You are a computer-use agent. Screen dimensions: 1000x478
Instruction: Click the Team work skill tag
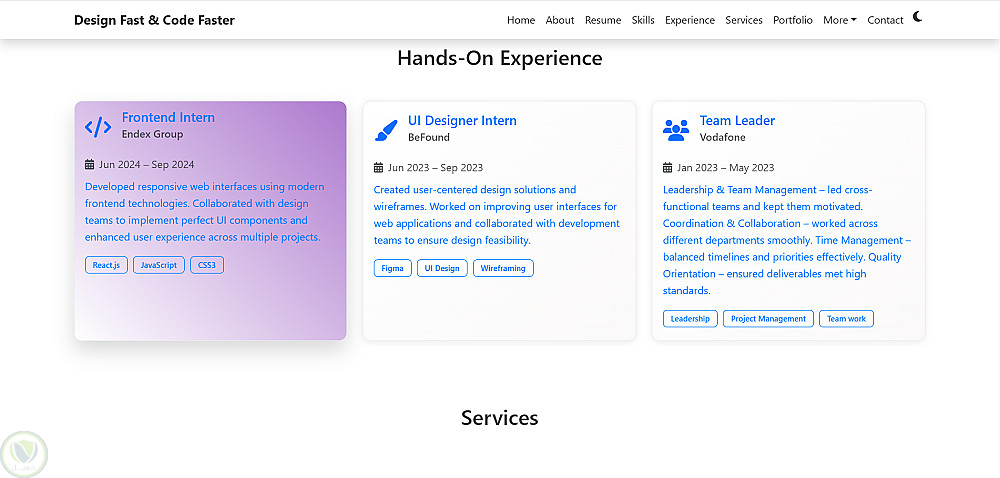pyautogui.click(x=846, y=319)
